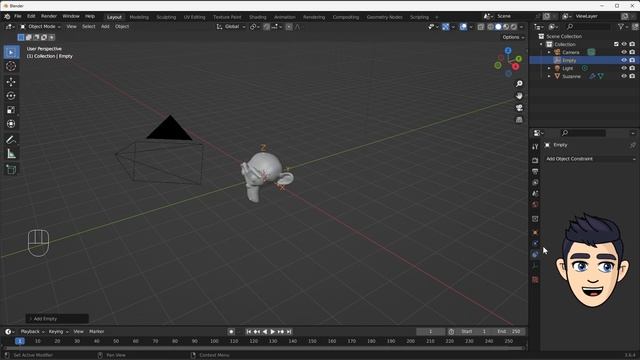
Task: Click the outliner search field
Action: coord(588,27)
